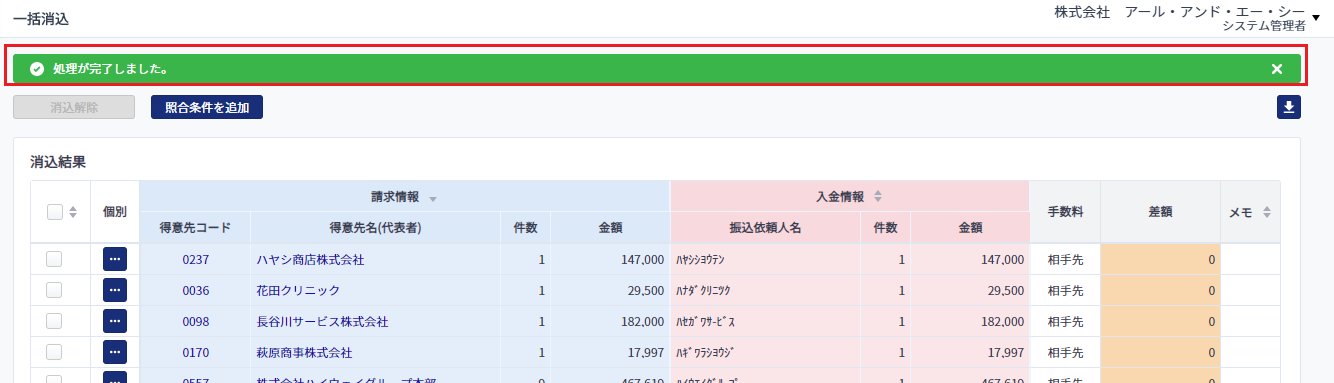Click the 差額 column header
The width and height of the screenshot is (1334, 383).
click(1160, 212)
